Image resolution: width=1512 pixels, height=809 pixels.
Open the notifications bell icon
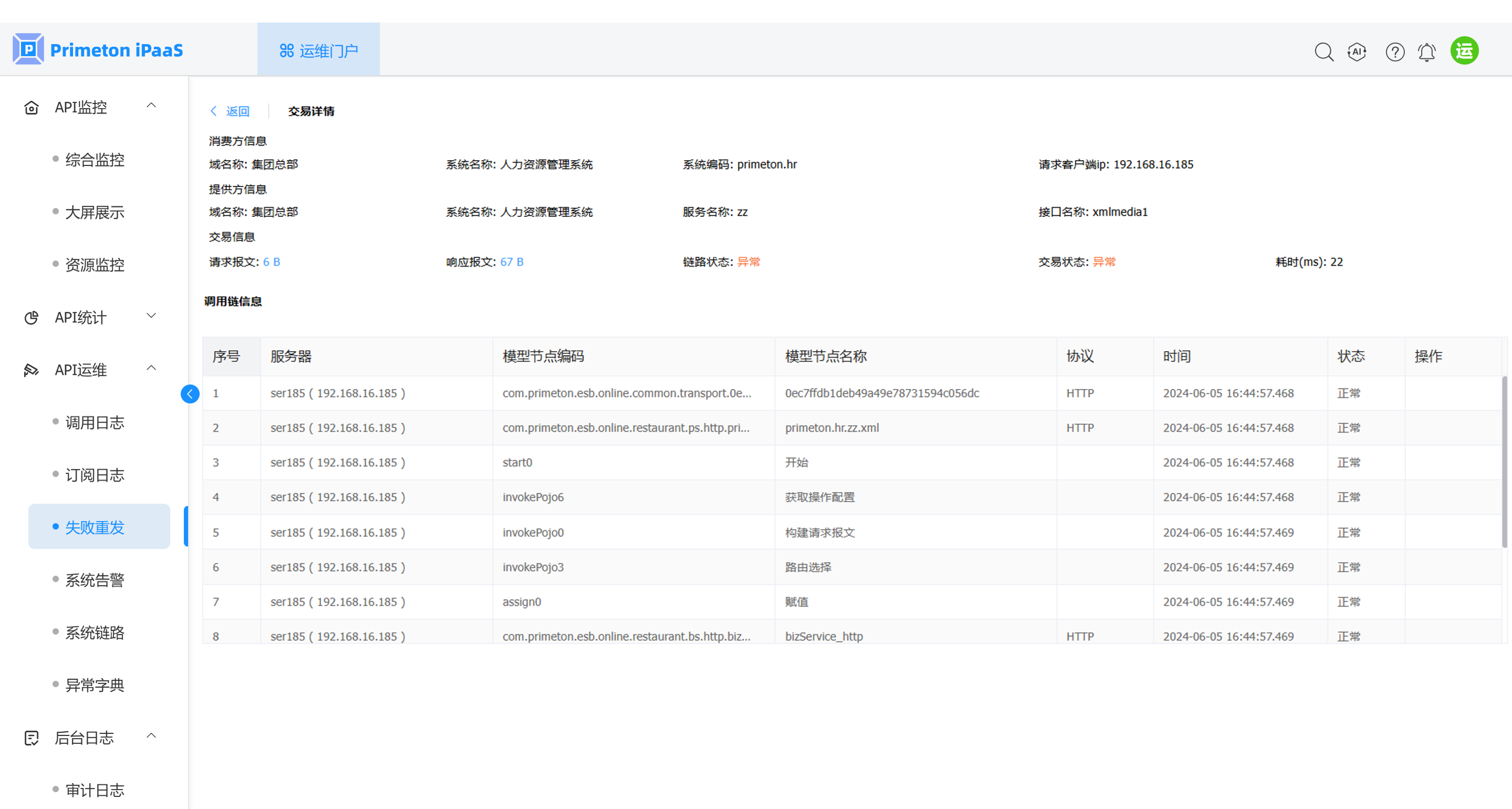pos(1427,51)
